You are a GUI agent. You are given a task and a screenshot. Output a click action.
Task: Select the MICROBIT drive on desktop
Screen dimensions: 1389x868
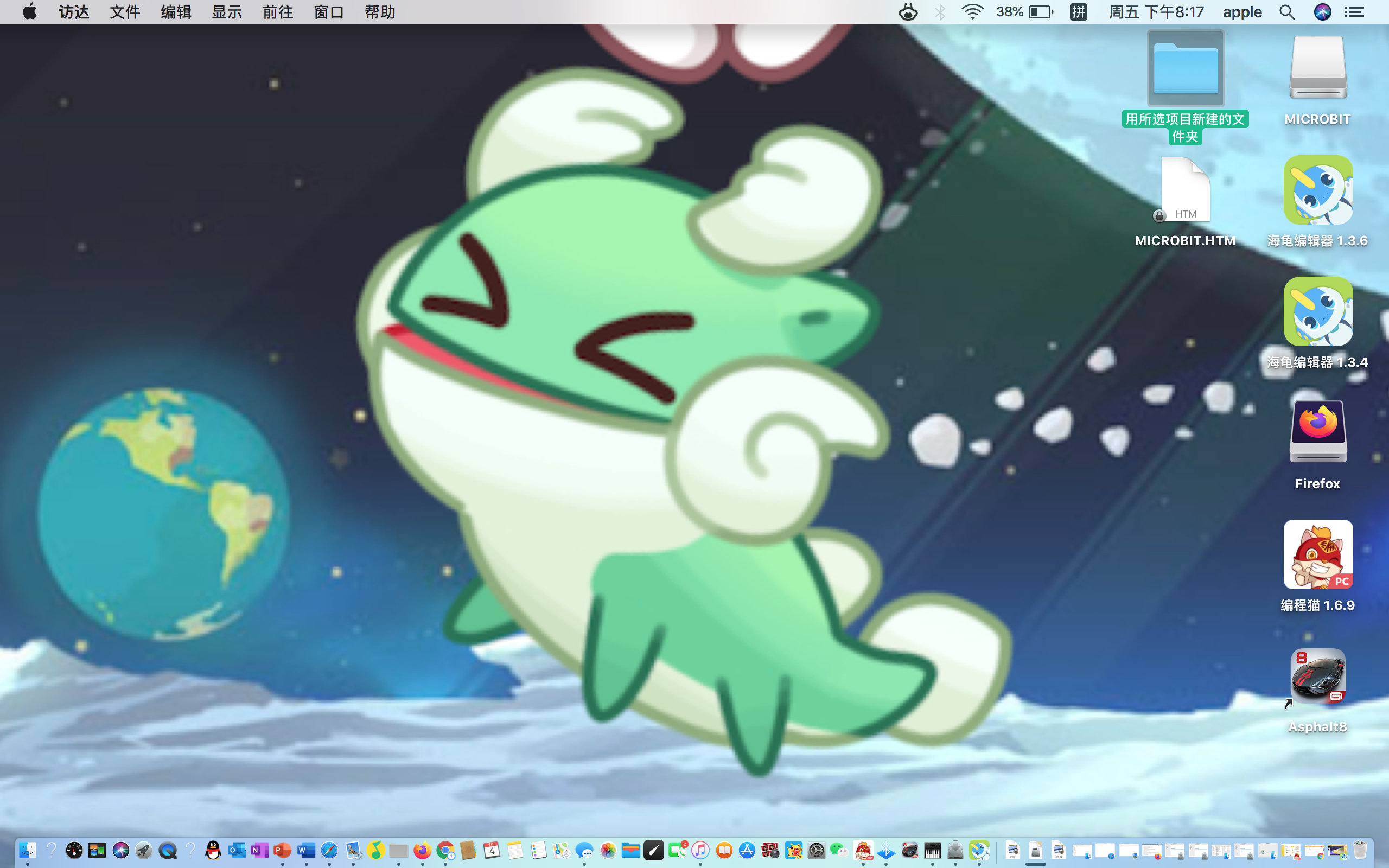click(1318, 68)
